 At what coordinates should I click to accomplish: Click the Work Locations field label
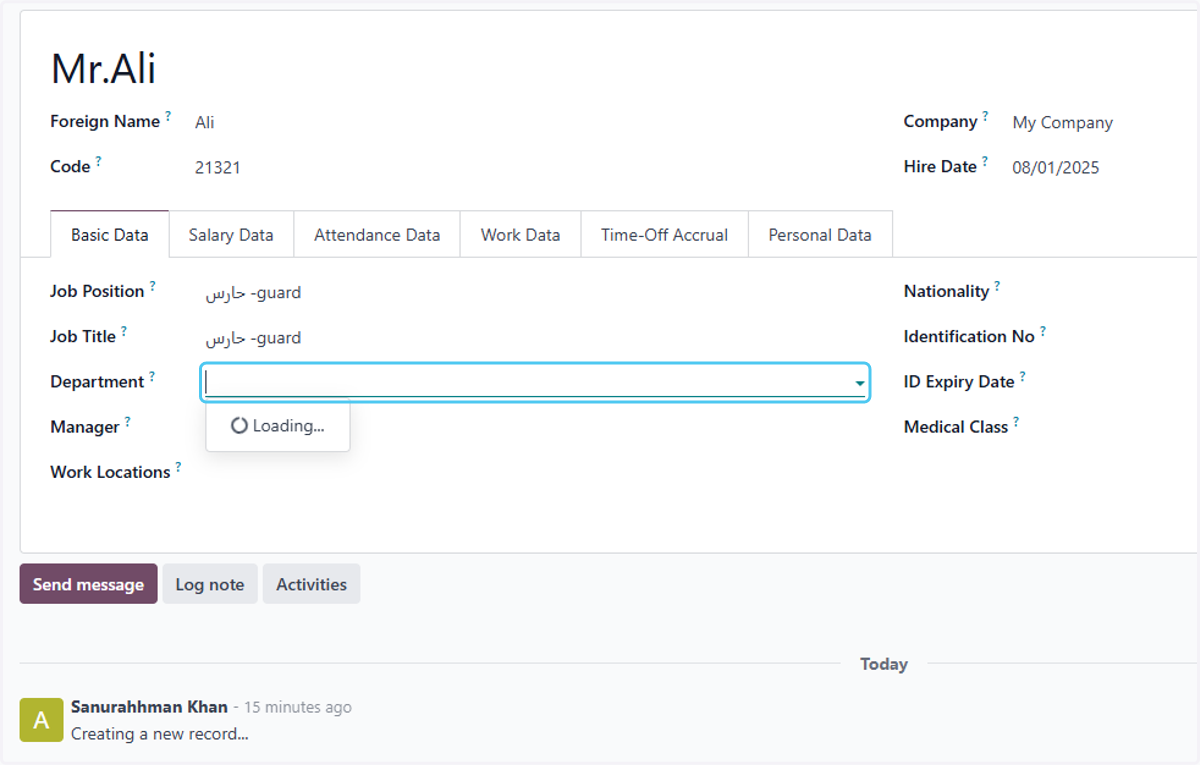[110, 472]
